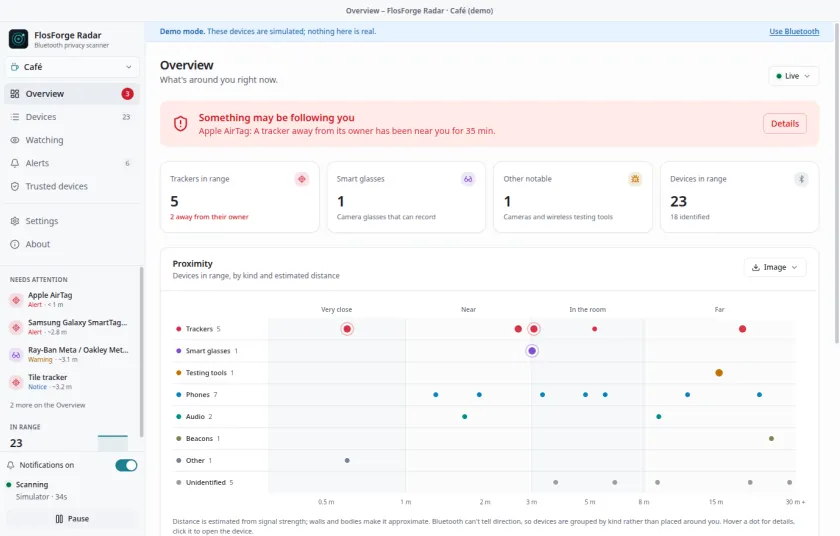Click the Smart glasses card icon
The image size is (840, 536).
pyautogui.click(x=468, y=179)
